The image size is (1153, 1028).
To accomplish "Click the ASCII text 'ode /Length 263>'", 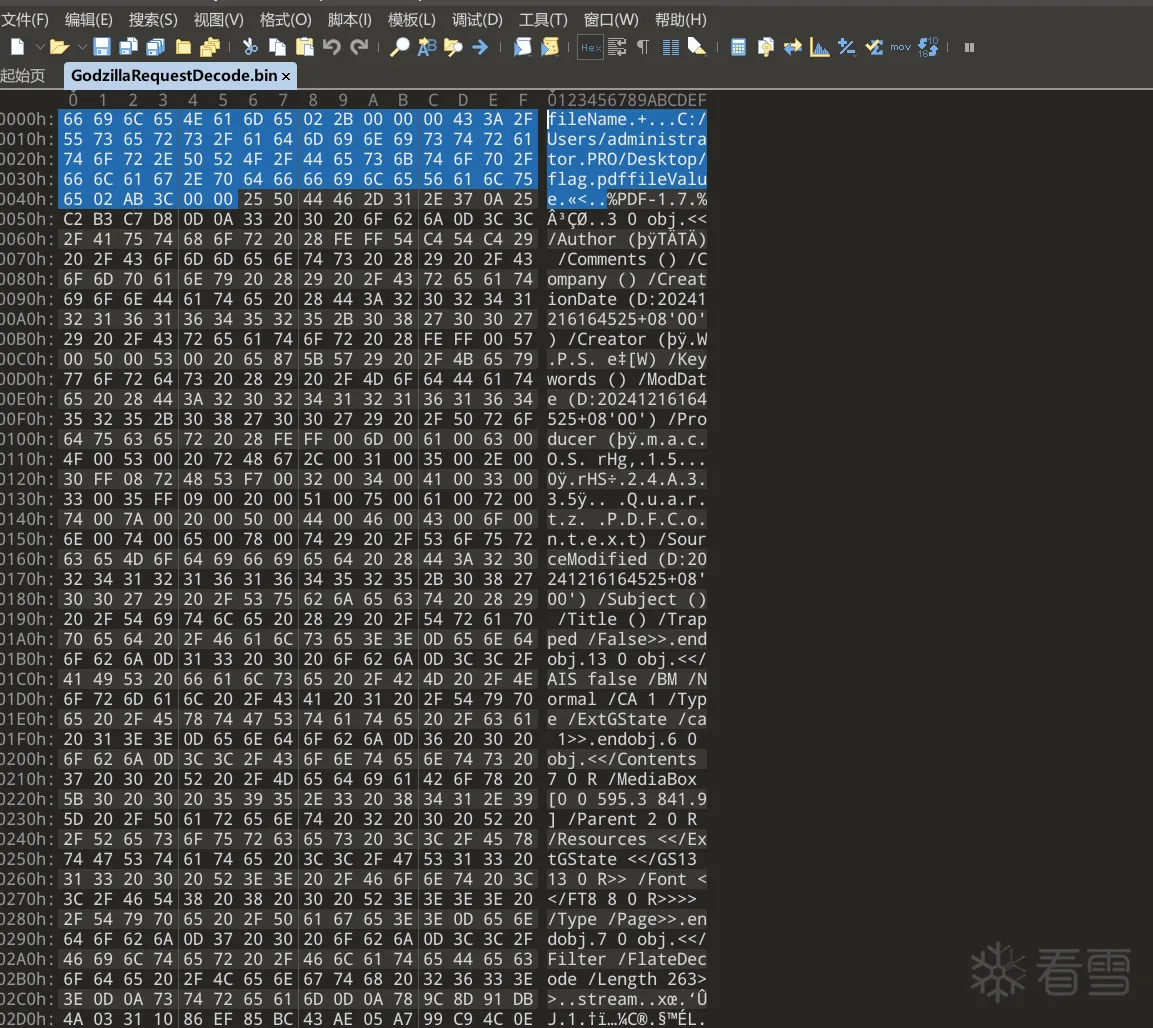I will [627, 979].
